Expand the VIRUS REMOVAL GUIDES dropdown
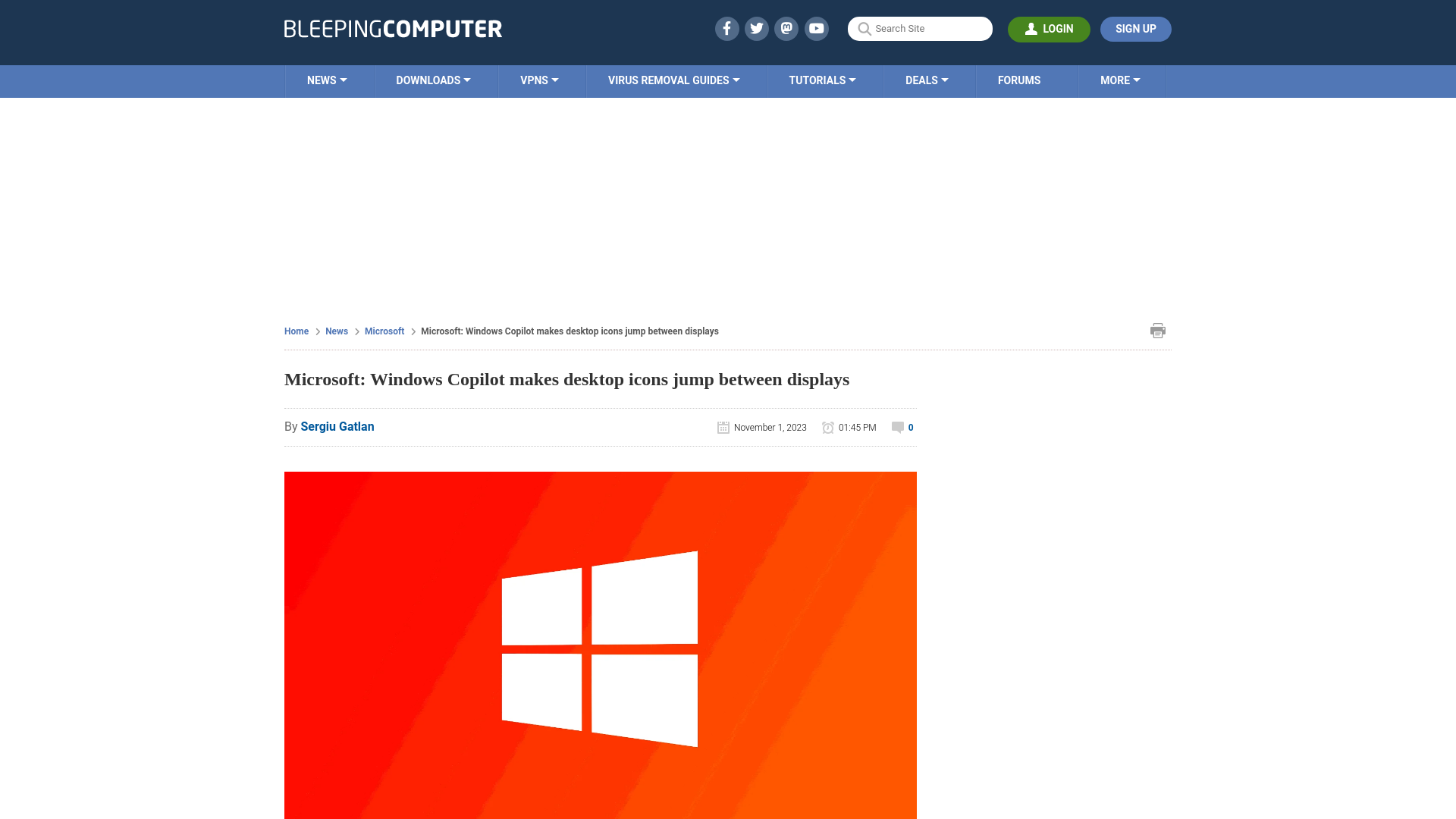 pyautogui.click(x=673, y=80)
